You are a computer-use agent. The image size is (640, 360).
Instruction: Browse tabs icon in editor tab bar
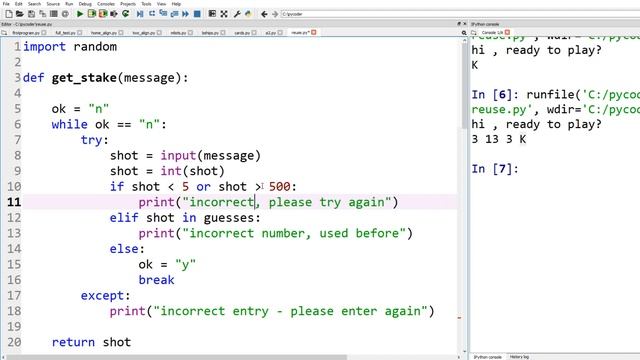(x=4, y=33)
